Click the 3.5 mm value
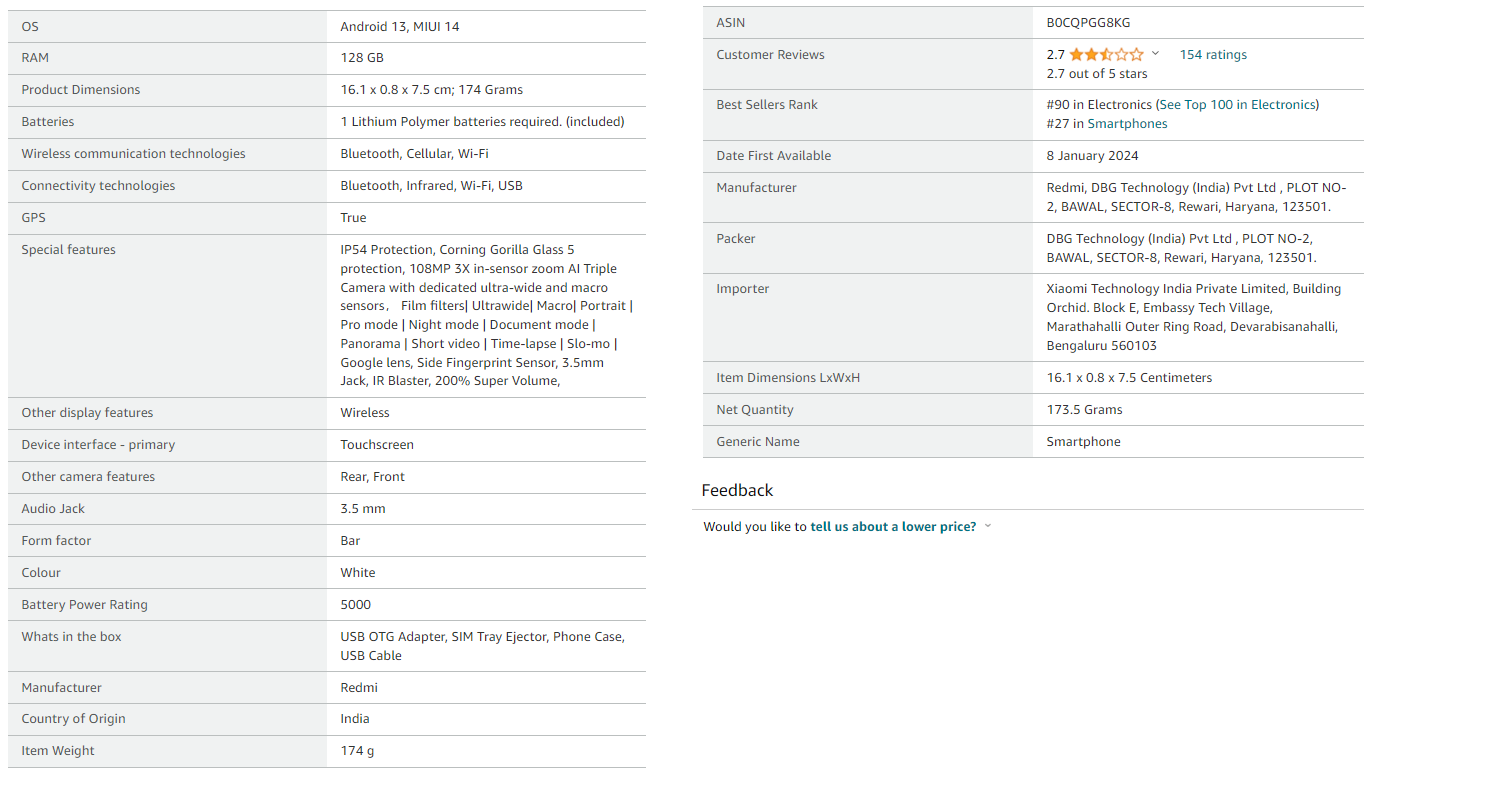This screenshot has width=1487, height=791. (x=363, y=509)
